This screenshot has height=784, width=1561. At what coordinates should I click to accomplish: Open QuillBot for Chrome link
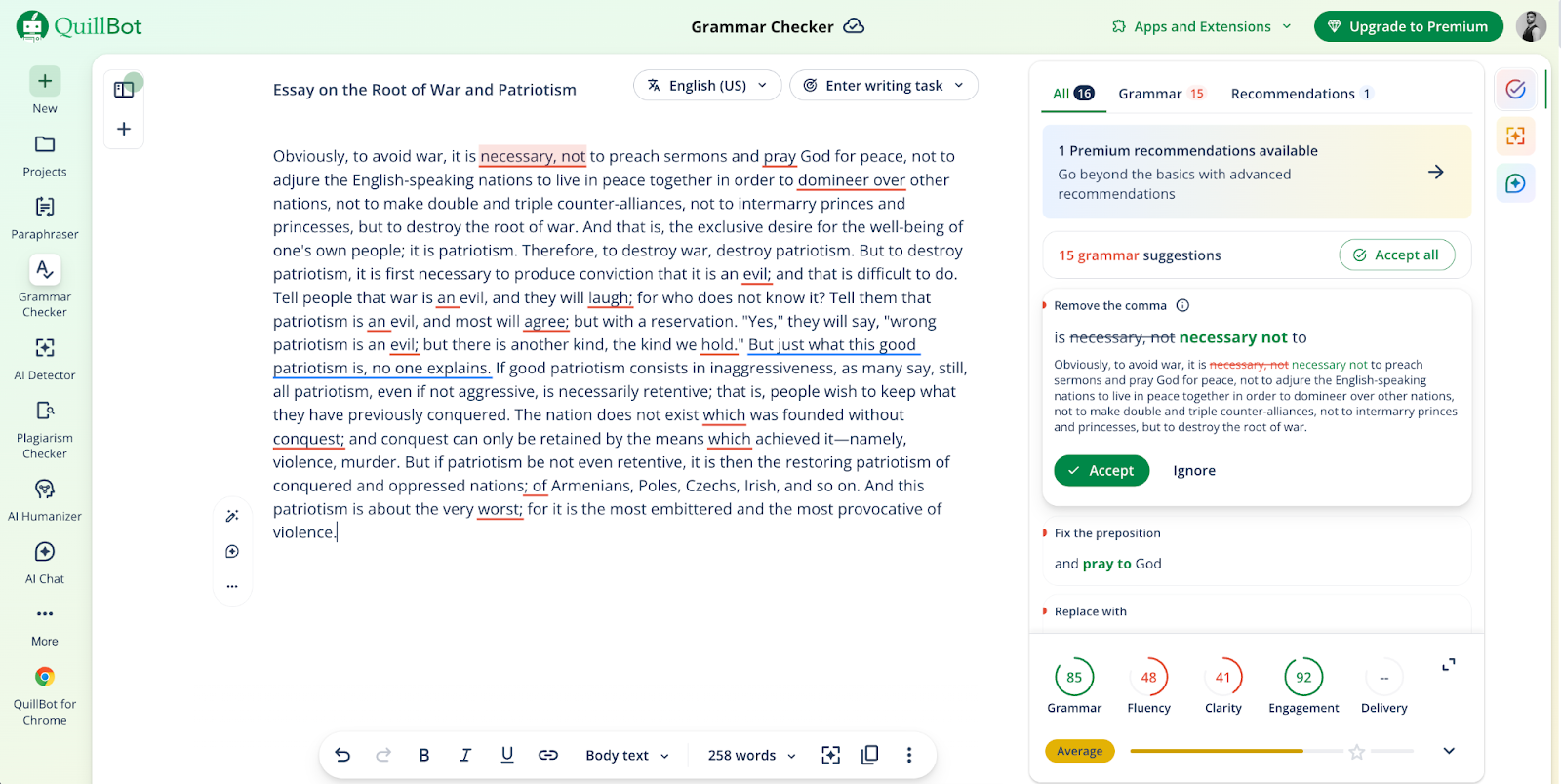click(45, 695)
